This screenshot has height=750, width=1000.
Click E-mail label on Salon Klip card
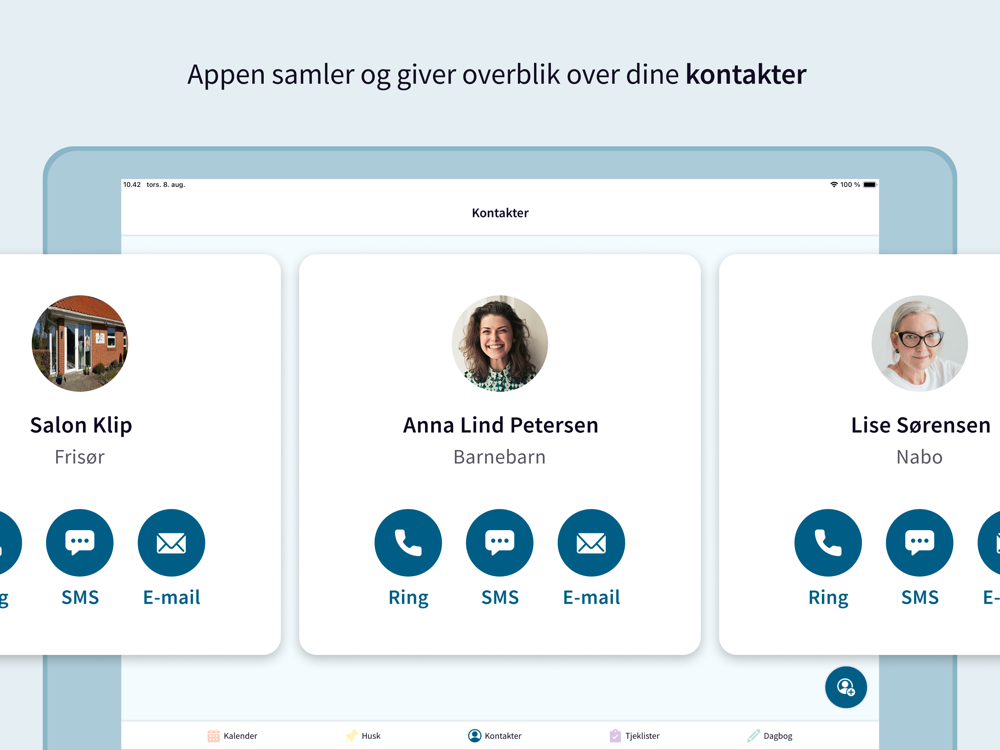pos(172,598)
